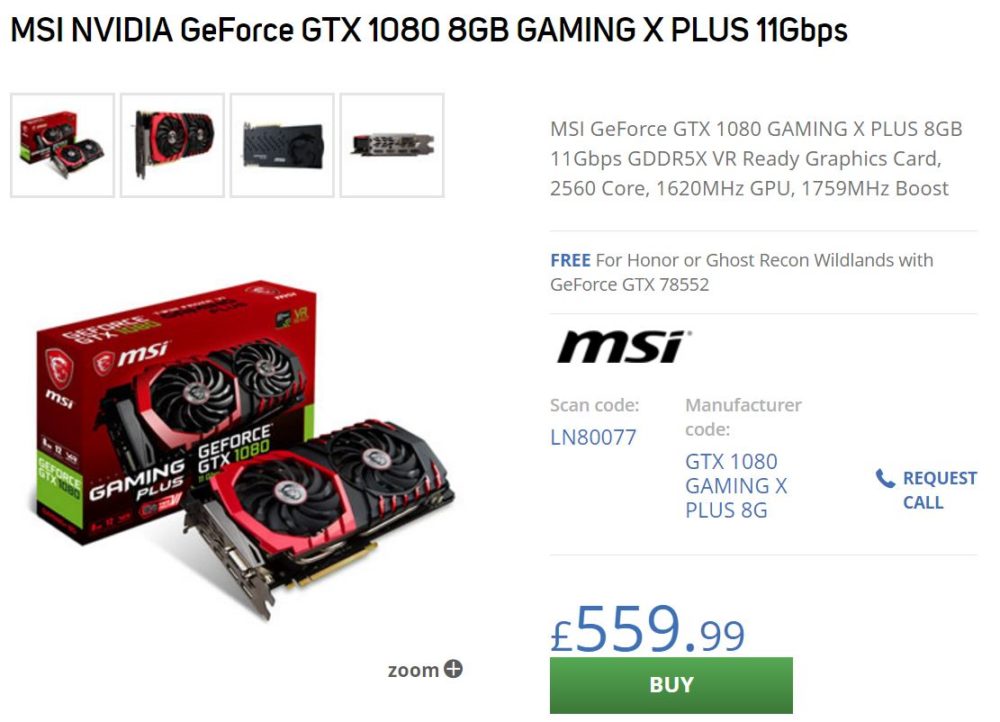Click the Manufacturer code label
Screen dimensions: 1000x722
click(743, 417)
